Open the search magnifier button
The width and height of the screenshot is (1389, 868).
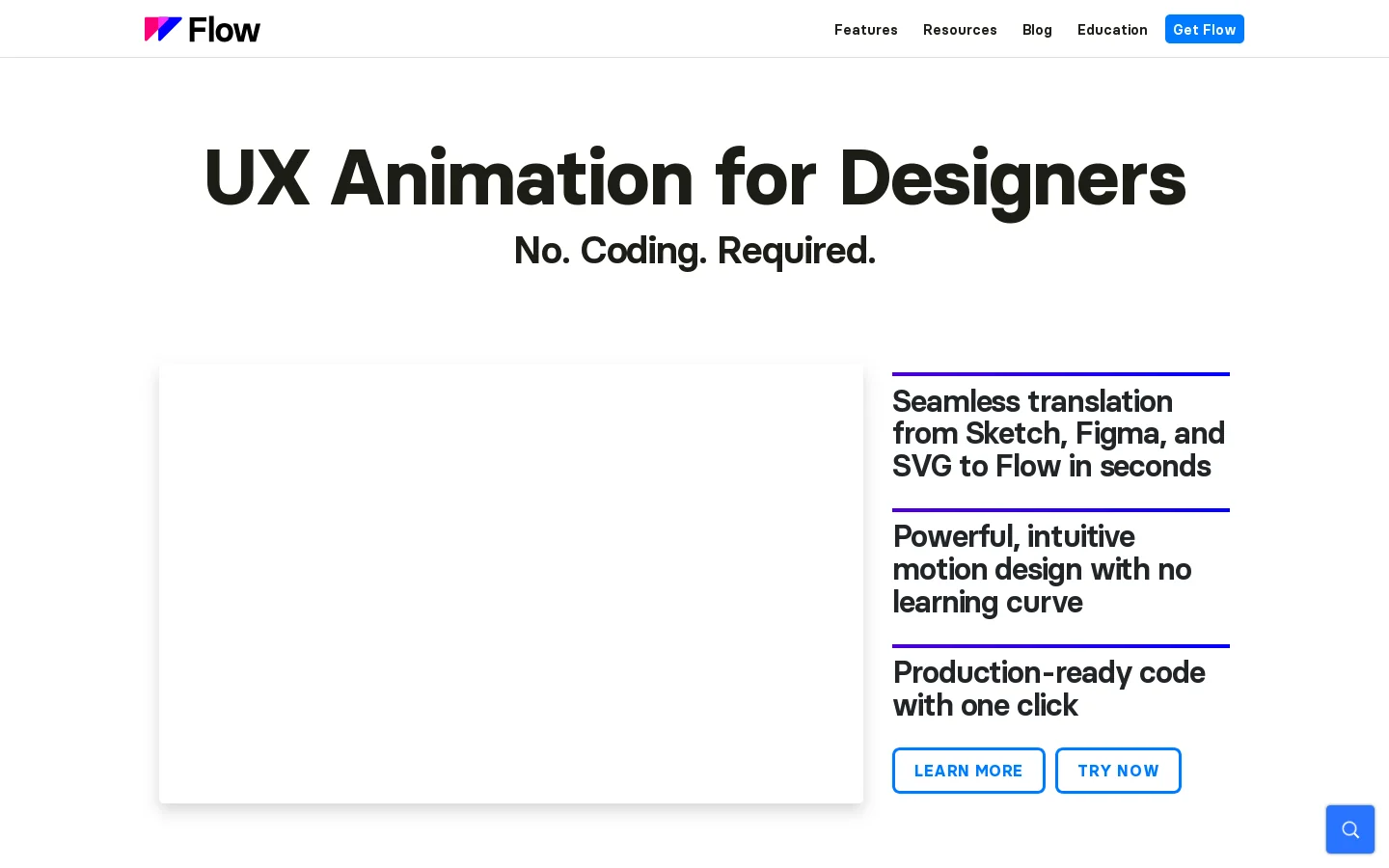[1350, 829]
